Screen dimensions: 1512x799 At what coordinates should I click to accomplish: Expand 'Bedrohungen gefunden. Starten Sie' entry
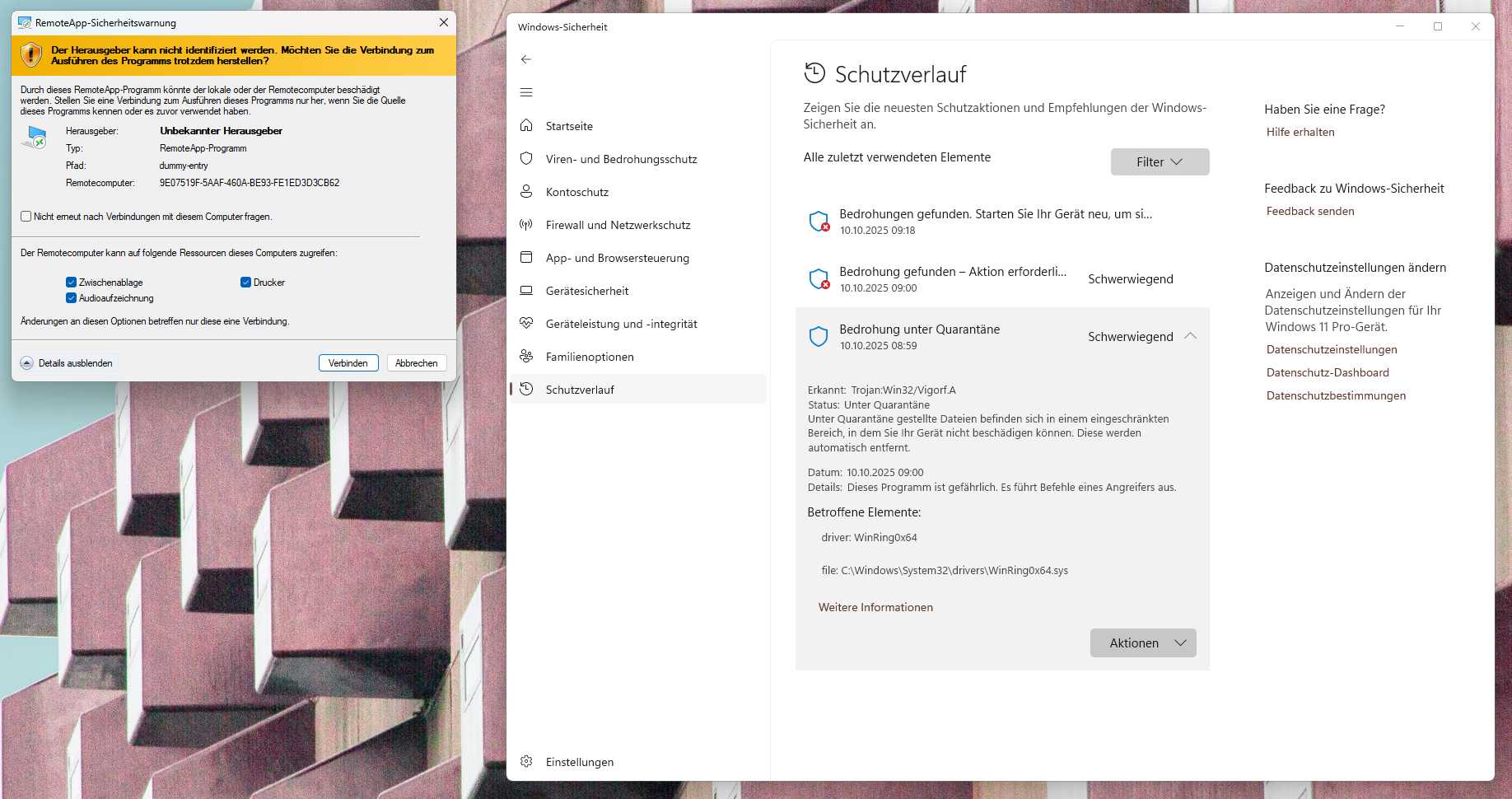tap(1002, 222)
